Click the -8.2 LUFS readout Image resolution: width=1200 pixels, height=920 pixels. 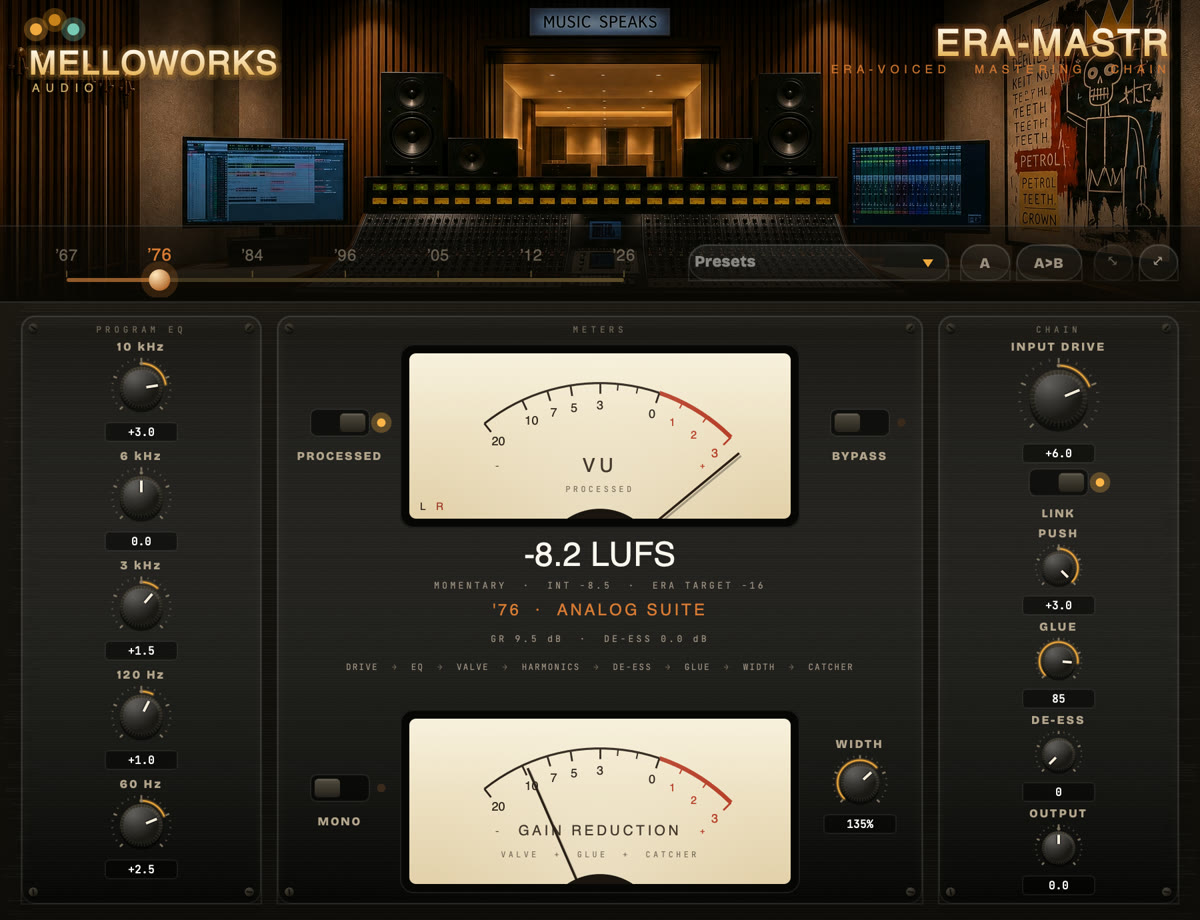coord(600,554)
